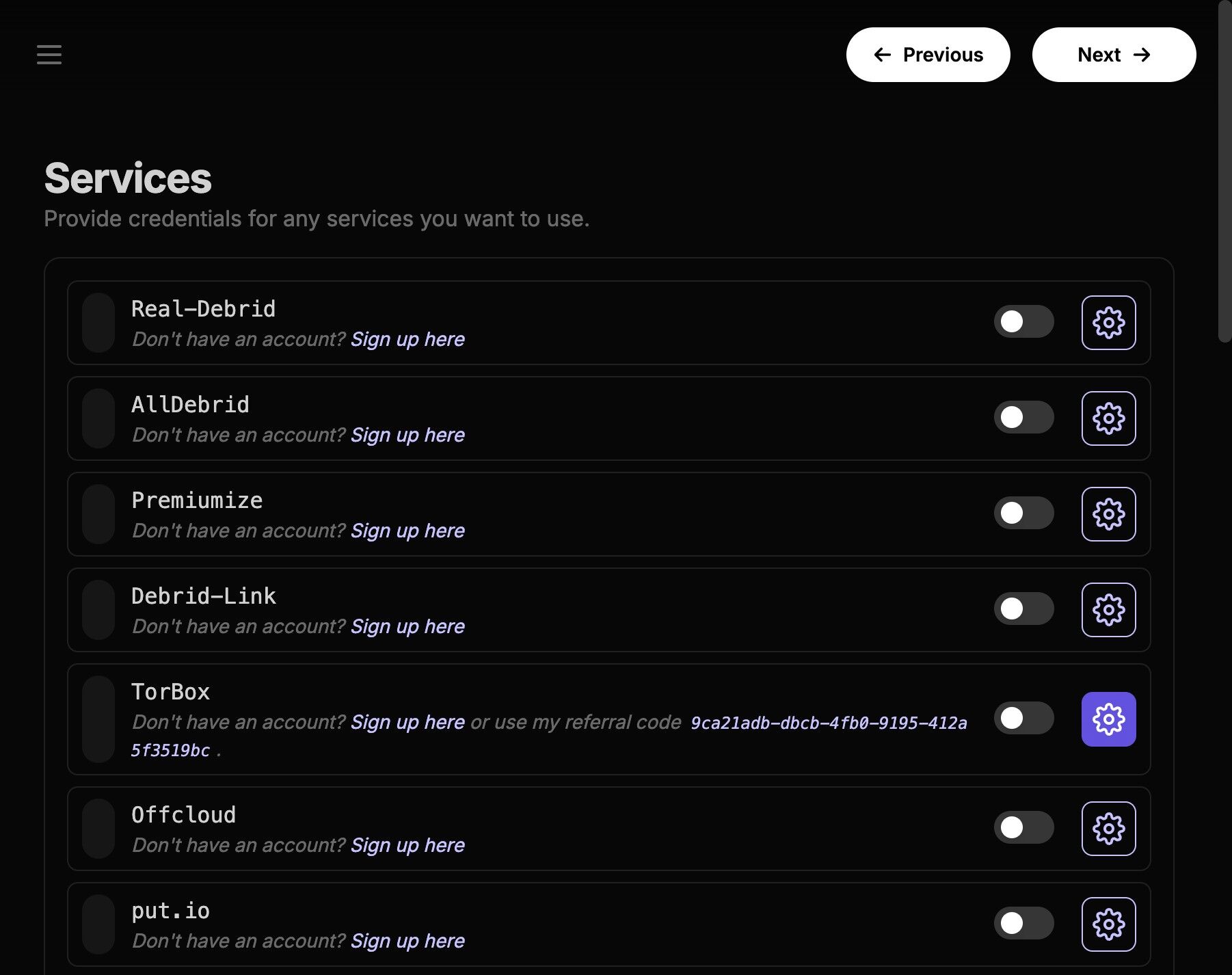Open Real-Debrid settings gear
Screen dimensions: 1232x975
[x=1108, y=323]
